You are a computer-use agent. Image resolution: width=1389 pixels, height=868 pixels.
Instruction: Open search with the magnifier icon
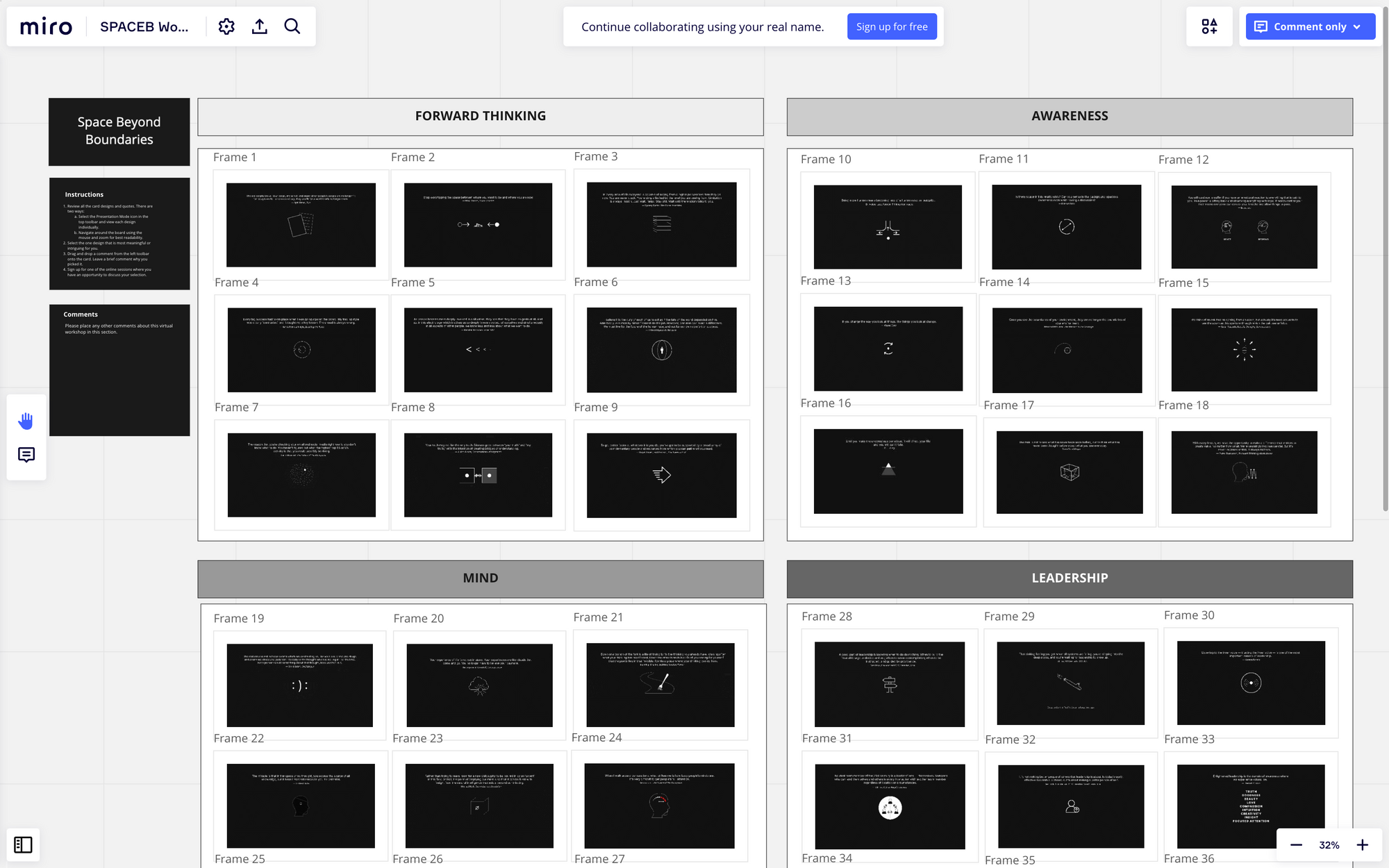[x=292, y=26]
